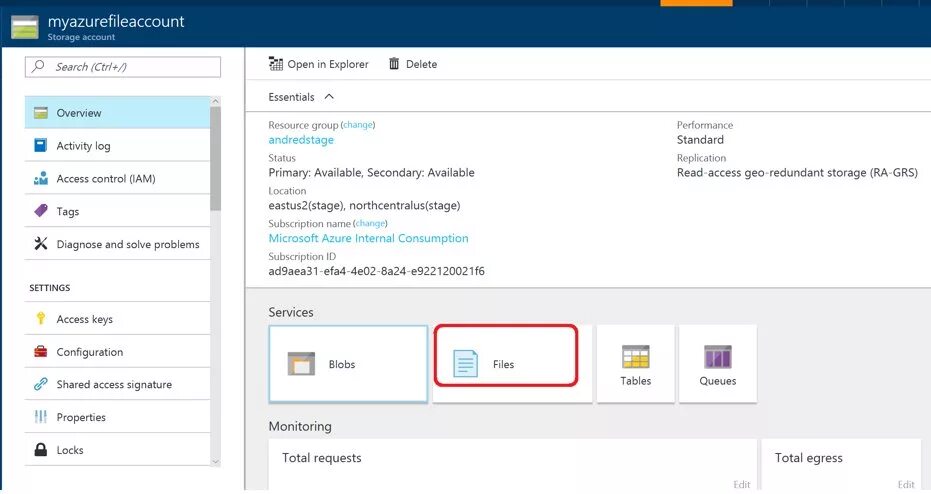931x494 pixels.
Task: Open Diagnose and solve problems
Action: (x=118, y=243)
